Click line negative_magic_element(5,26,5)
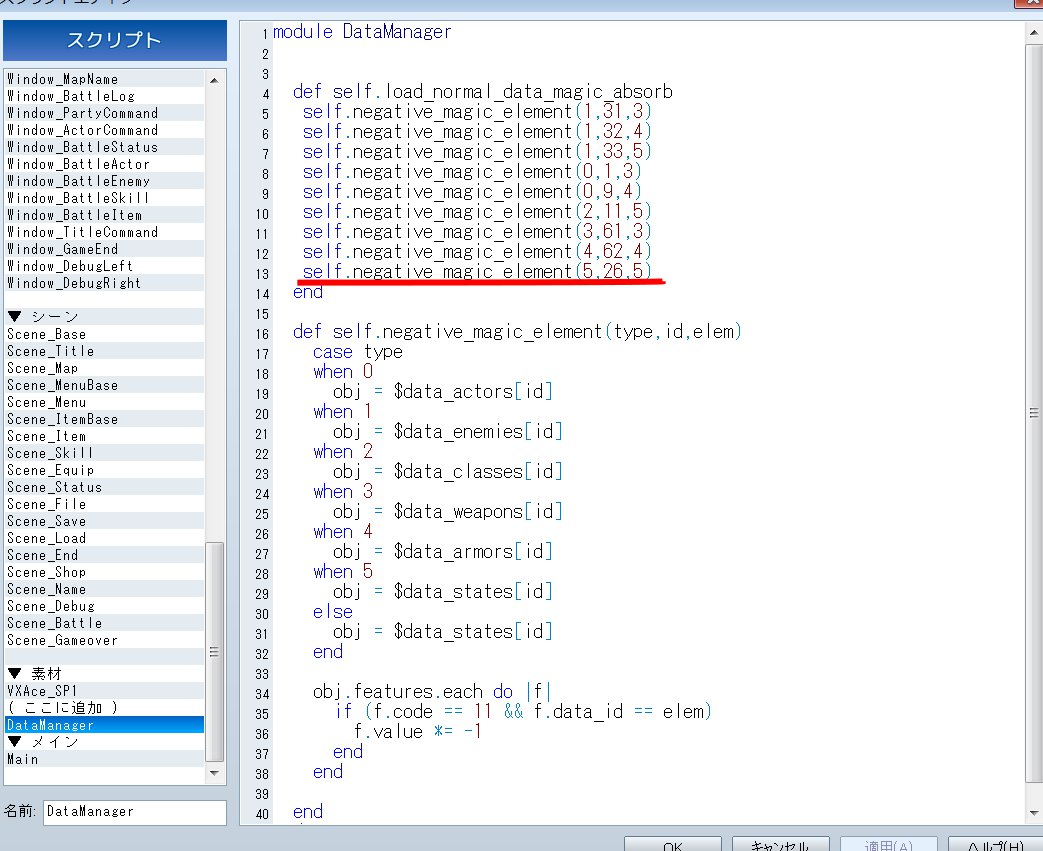Viewport: 1043px width, 851px height. coord(477,271)
